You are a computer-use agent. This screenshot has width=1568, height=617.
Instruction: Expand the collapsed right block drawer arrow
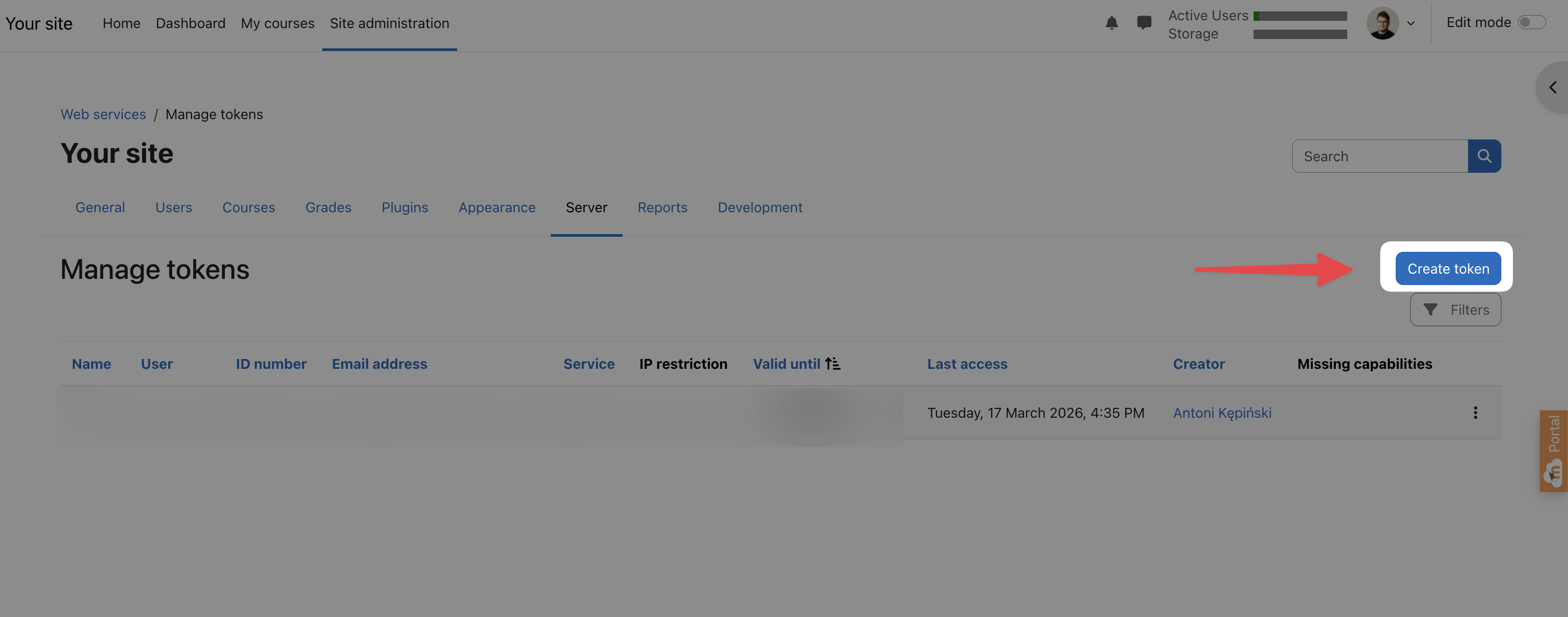click(1553, 87)
